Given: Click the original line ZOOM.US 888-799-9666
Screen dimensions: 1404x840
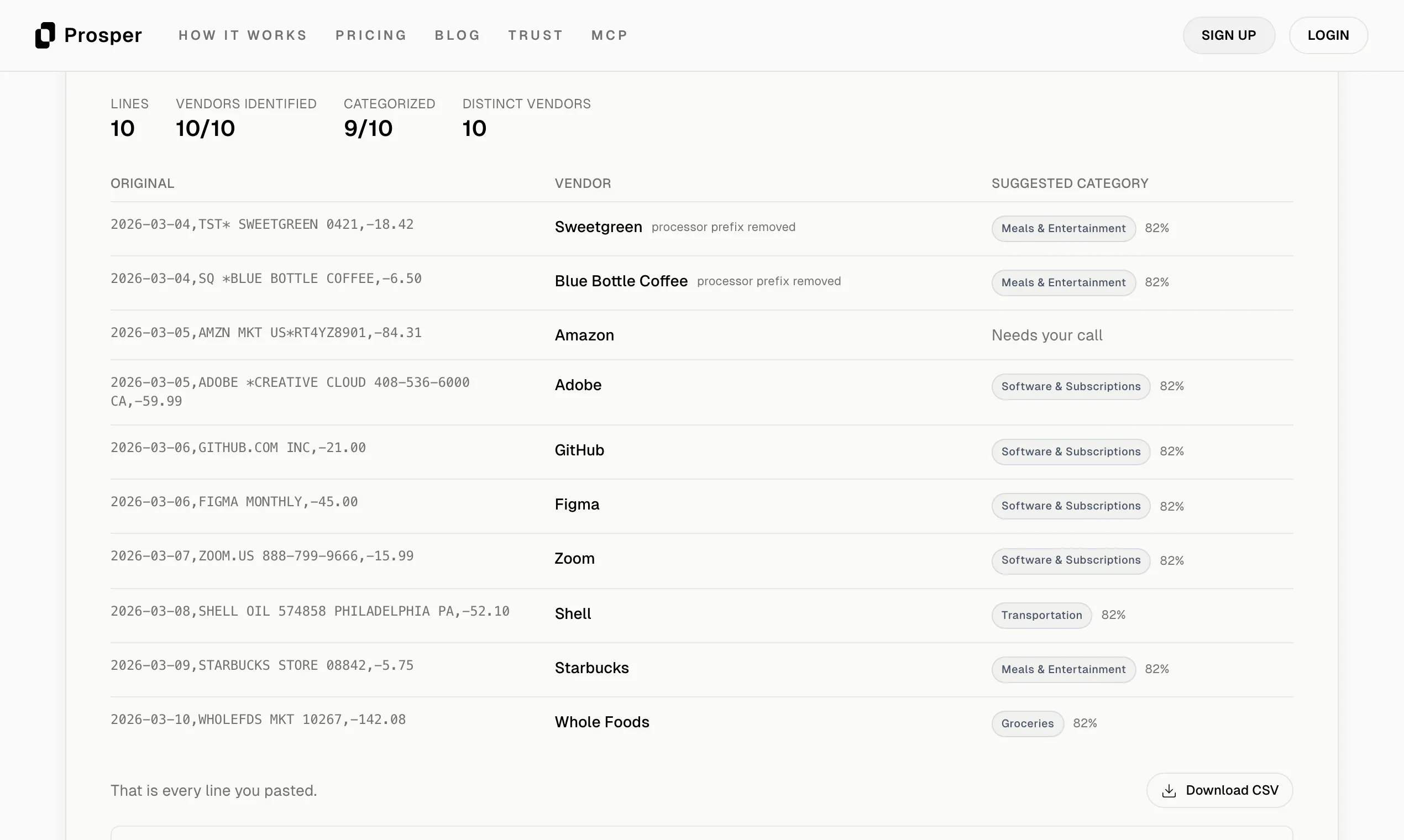Looking at the screenshot, I should [x=262, y=556].
